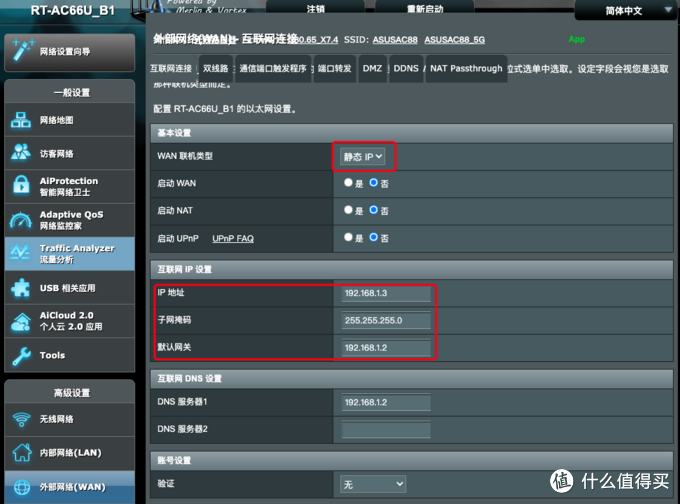
Task: Click the network setup wizard icon
Action: (22, 50)
